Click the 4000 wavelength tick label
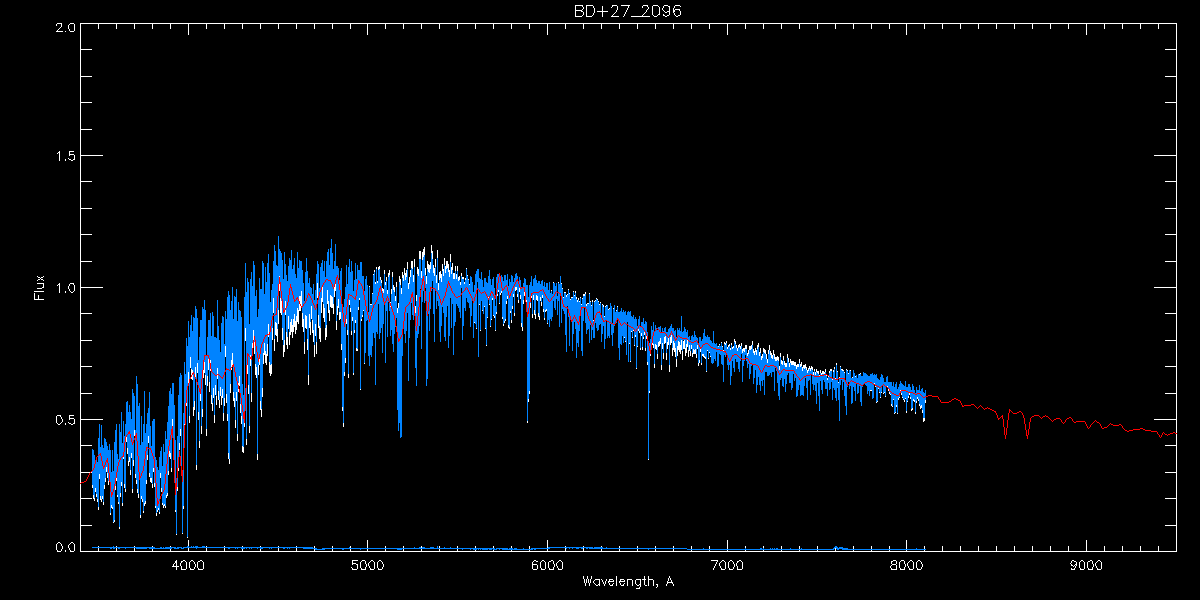Image resolution: width=1200 pixels, height=600 pixels. [188, 563]
